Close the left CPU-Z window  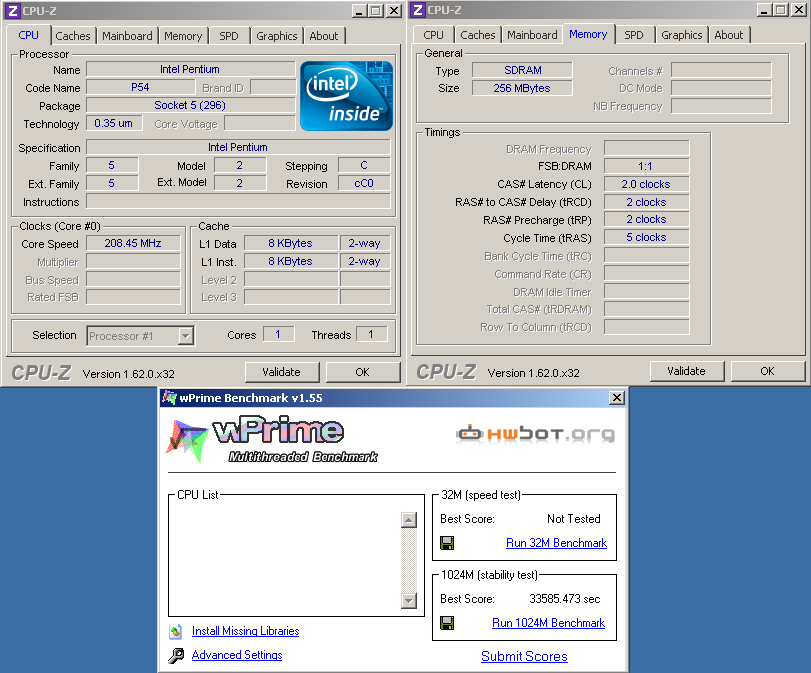394,10
